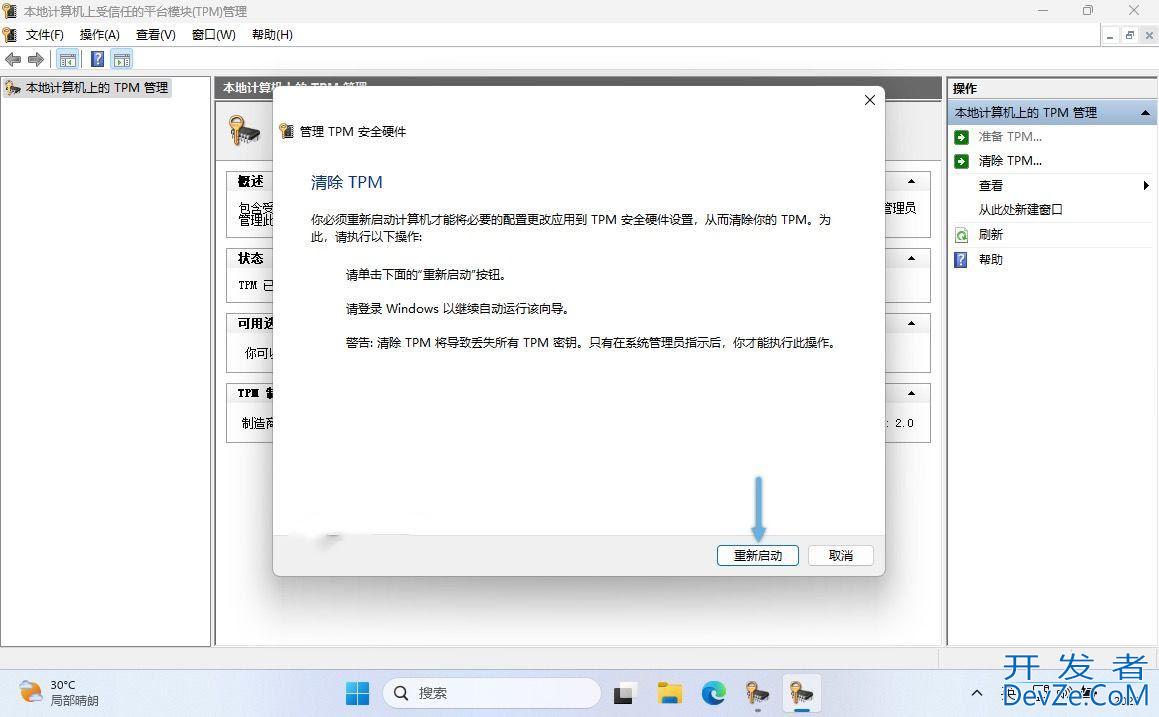Click 帮助 in the Actions pane
This screenshot has height=717, width=1159.
(990, 259)
